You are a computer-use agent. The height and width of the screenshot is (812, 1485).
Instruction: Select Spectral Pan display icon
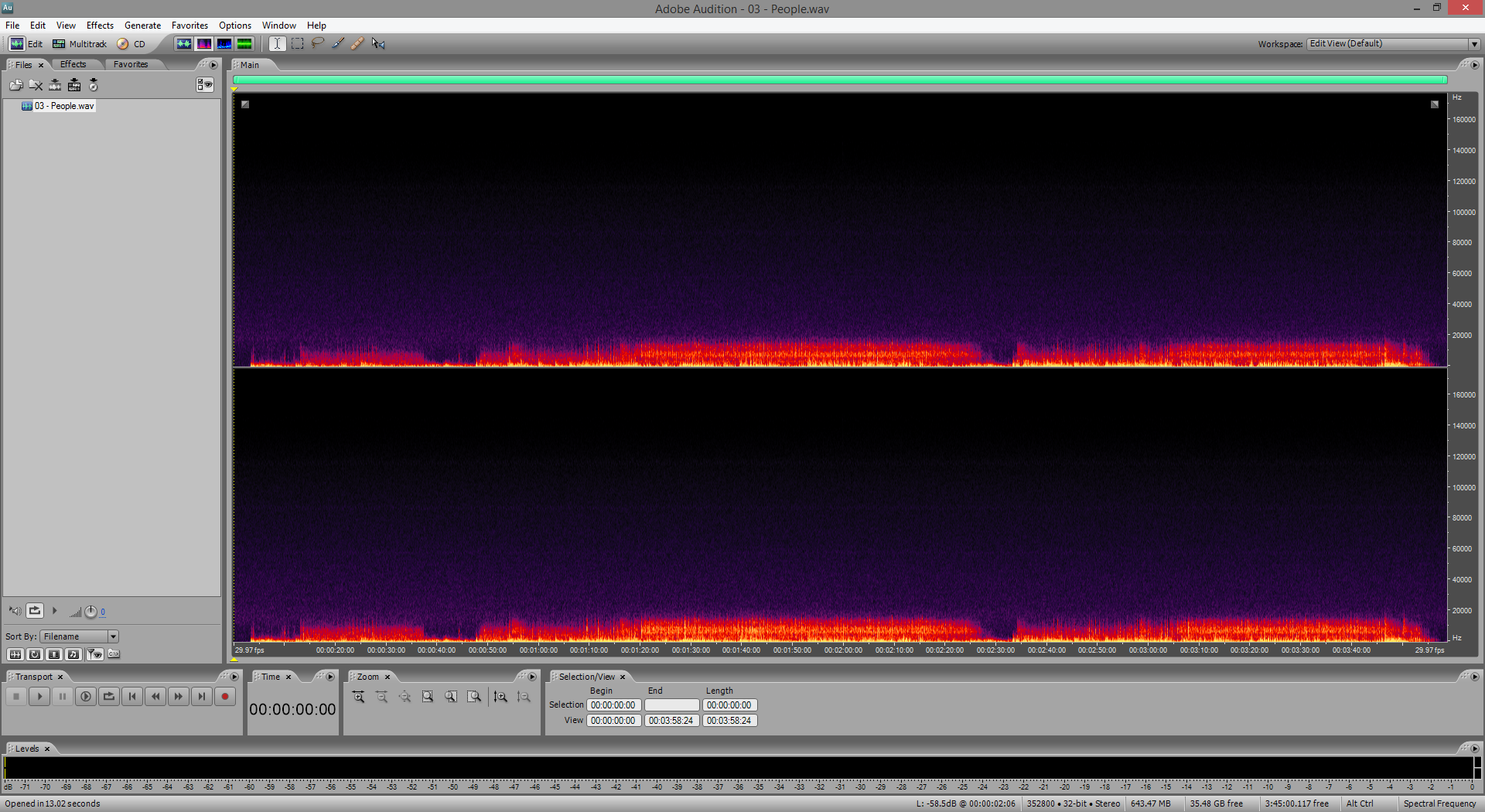(224, 44)
